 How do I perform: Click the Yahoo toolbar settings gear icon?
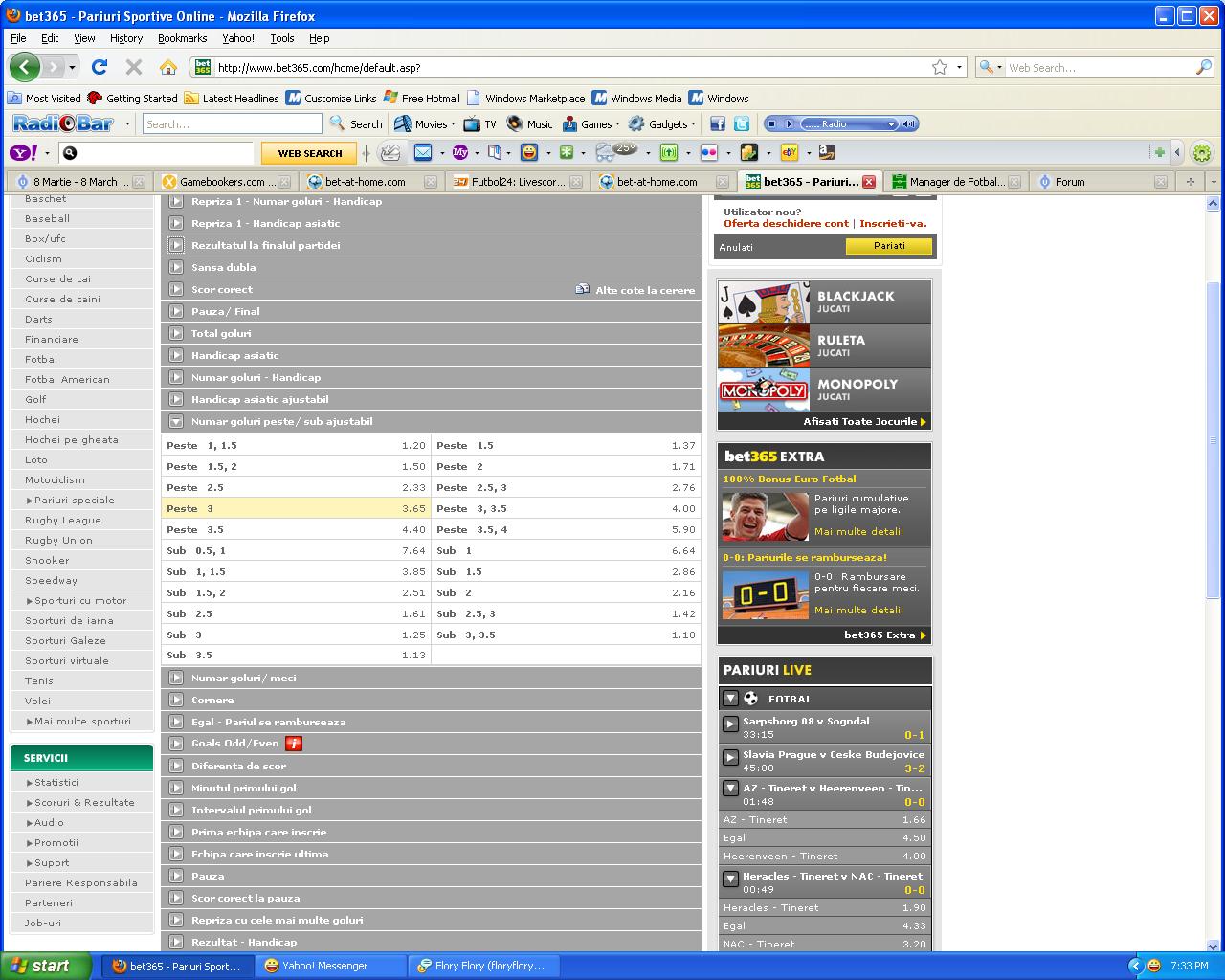pos(1202,152)
